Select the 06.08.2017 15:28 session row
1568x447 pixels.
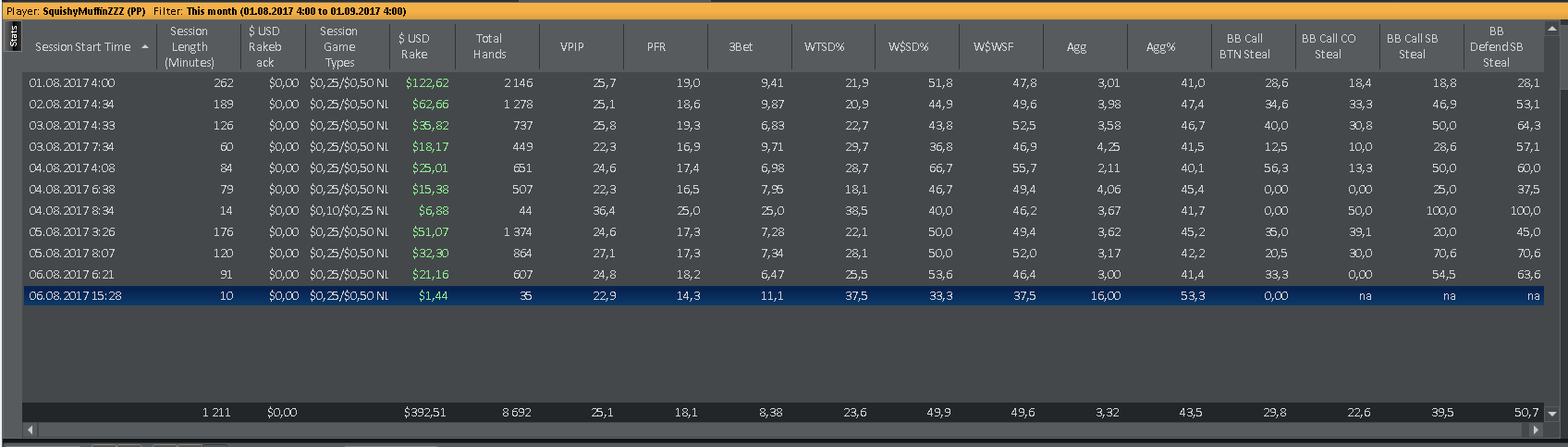tap(783, 296)
